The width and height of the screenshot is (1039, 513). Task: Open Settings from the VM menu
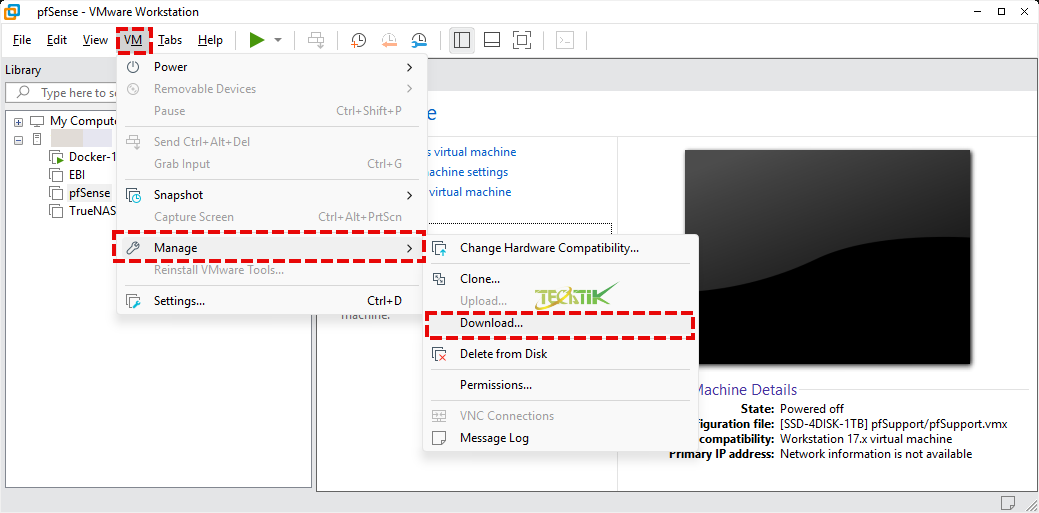pos(272,301)
